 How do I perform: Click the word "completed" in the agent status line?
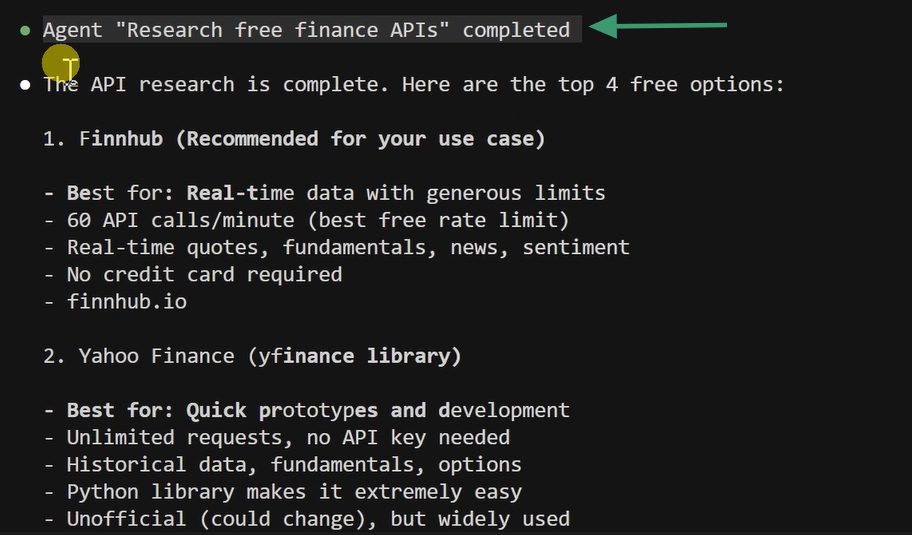coord(516,30)
